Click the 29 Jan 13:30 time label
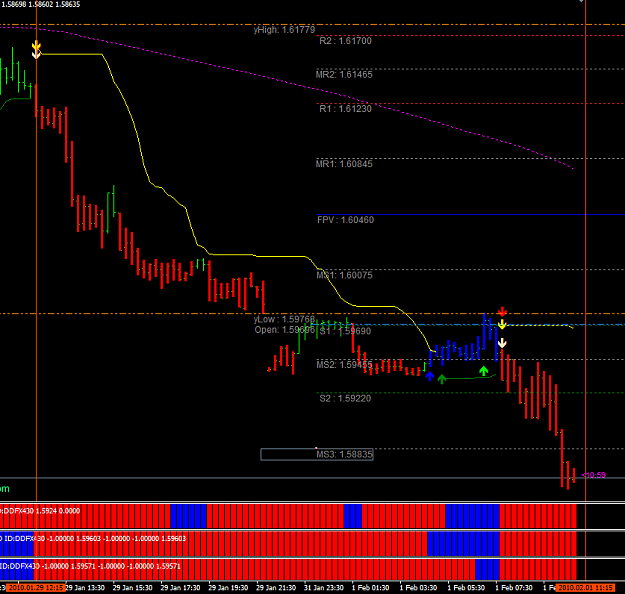625x594 pixels. click(x=85, y=588)
